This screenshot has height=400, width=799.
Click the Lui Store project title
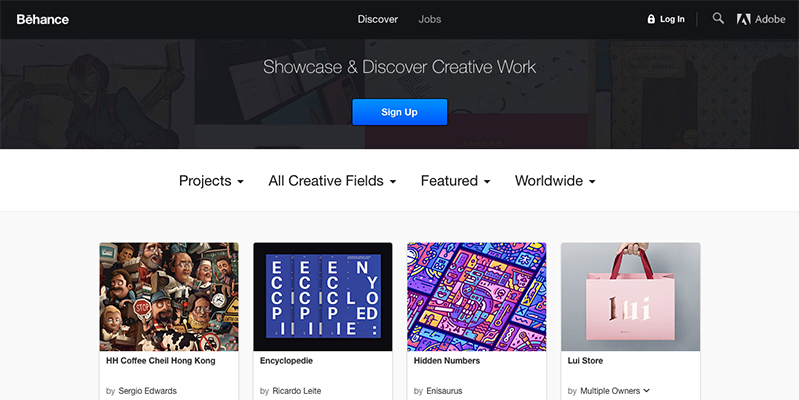tap(585, 361)
